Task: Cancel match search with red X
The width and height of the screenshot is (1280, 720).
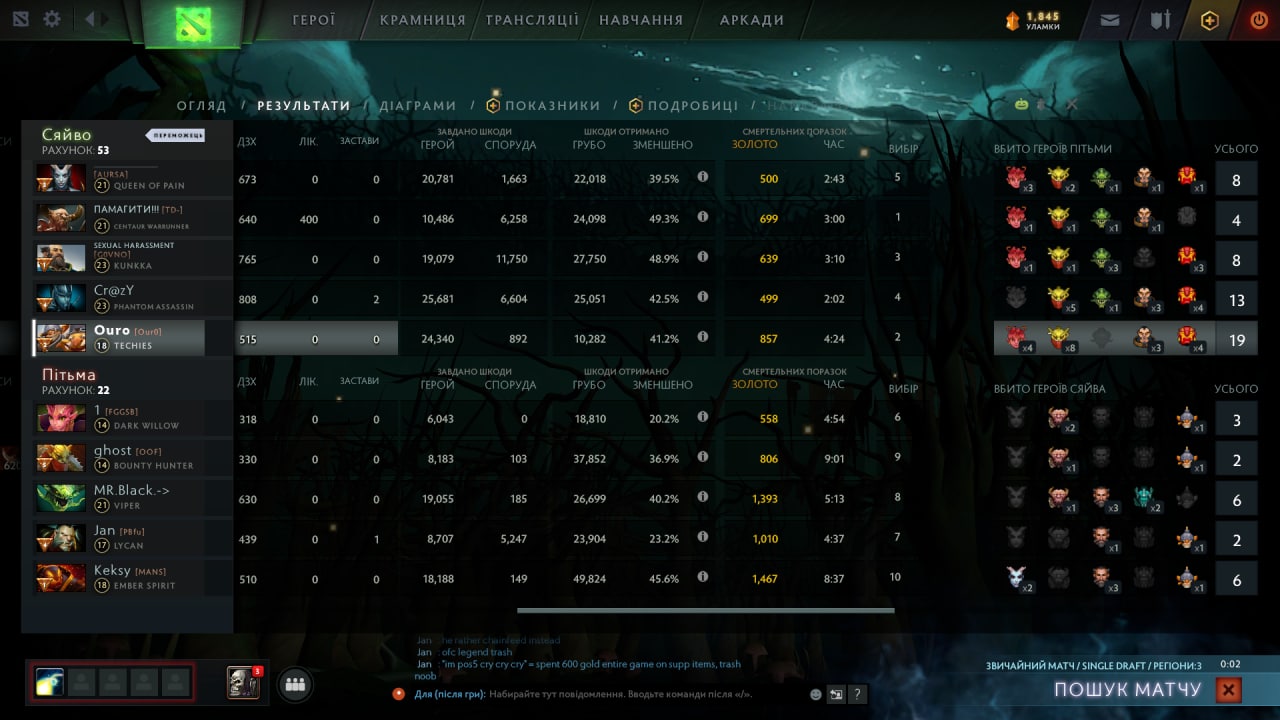Action: tap(1229, 690)
